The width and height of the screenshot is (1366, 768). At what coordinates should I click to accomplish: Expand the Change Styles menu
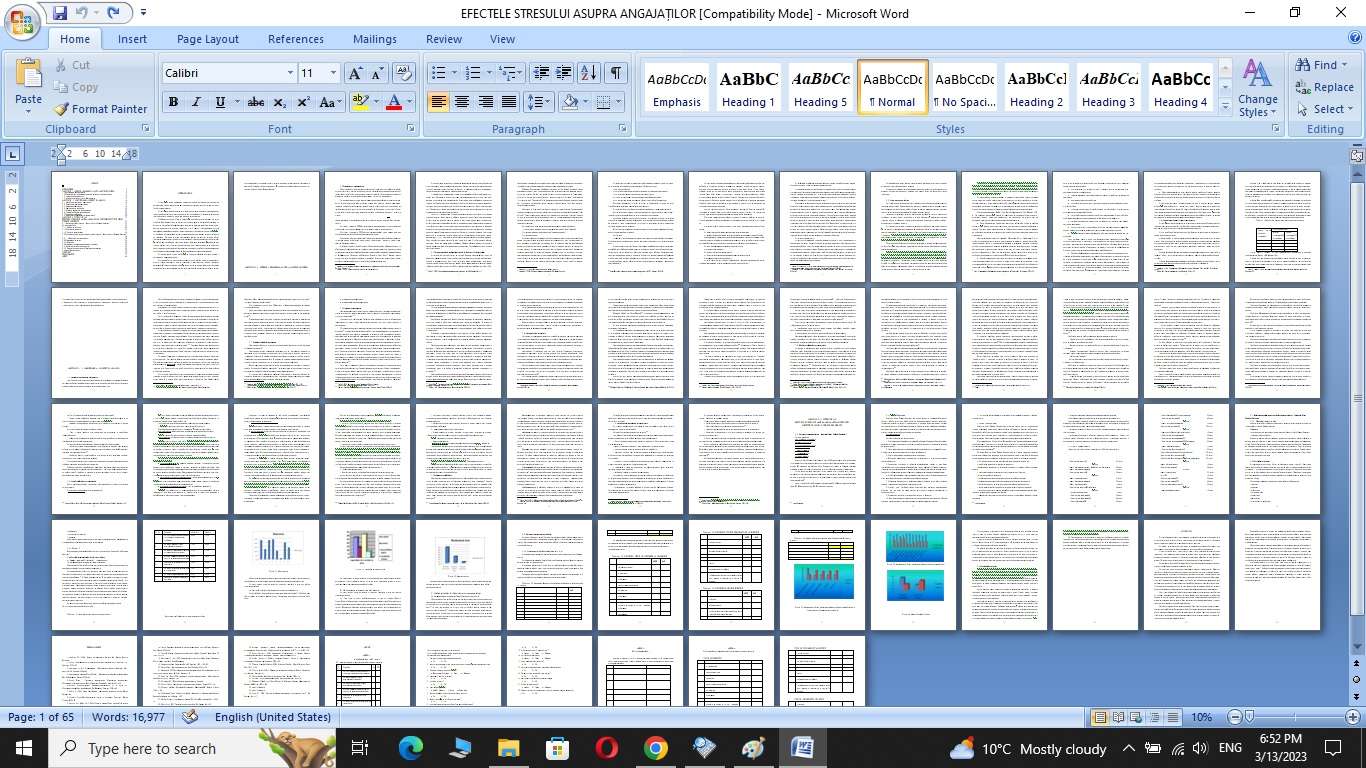click(x=1257, y=89)
